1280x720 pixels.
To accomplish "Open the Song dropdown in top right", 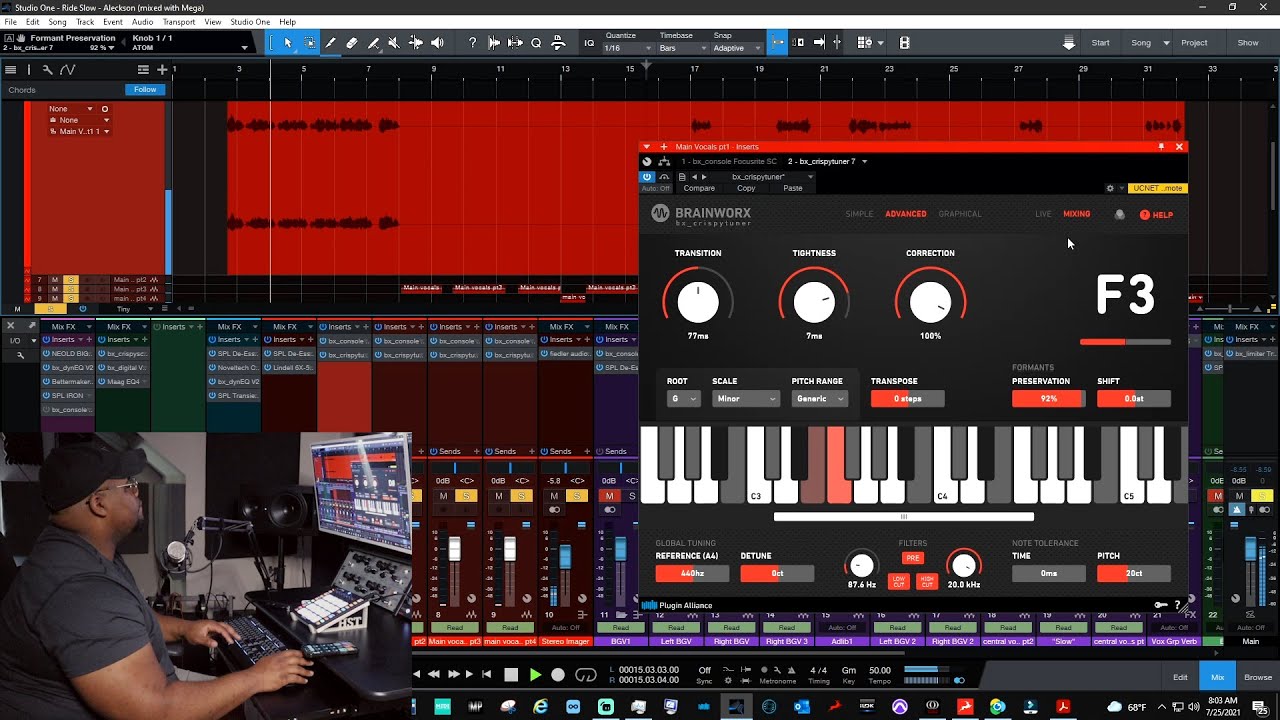I will pos(1150,43).
